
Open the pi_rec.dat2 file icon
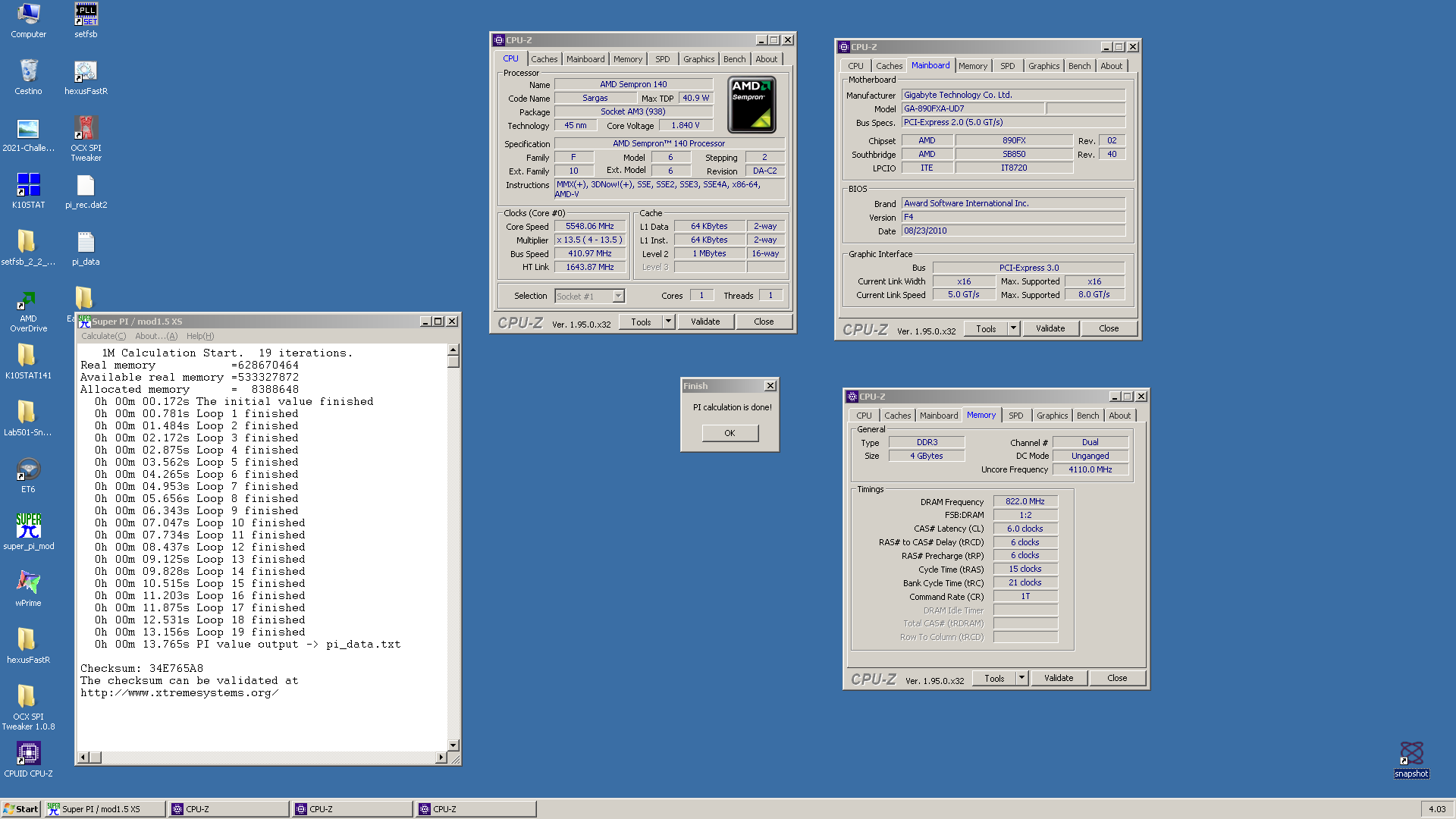86,191
